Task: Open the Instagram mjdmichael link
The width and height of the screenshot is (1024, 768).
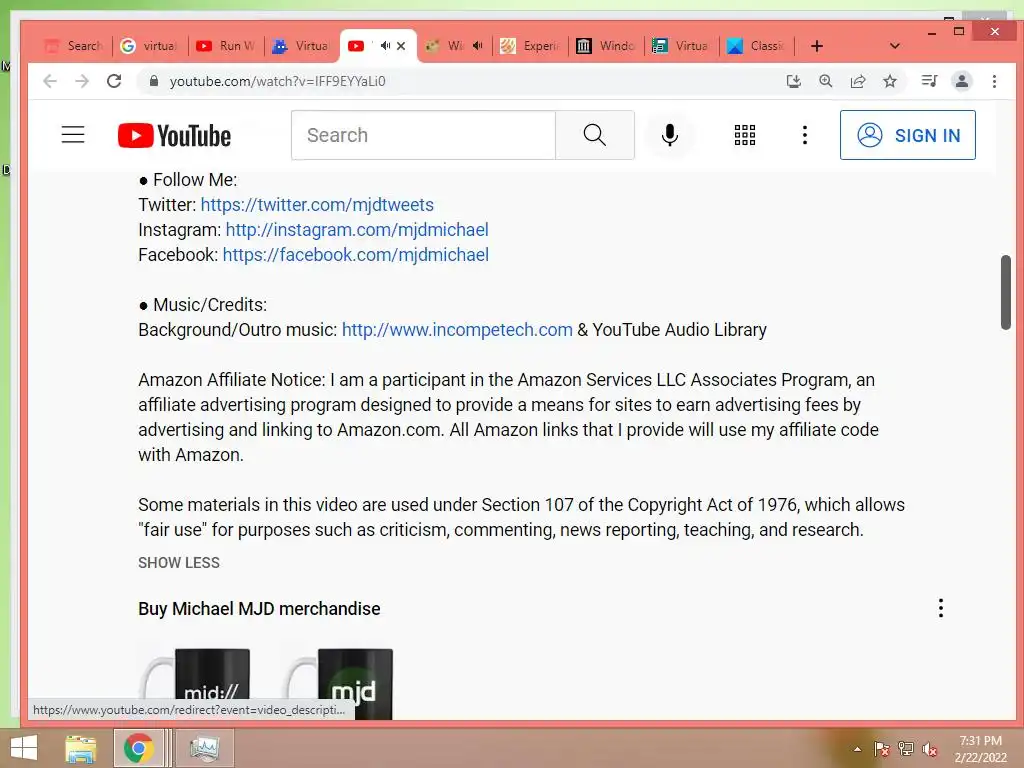Action: click(357, 230)
